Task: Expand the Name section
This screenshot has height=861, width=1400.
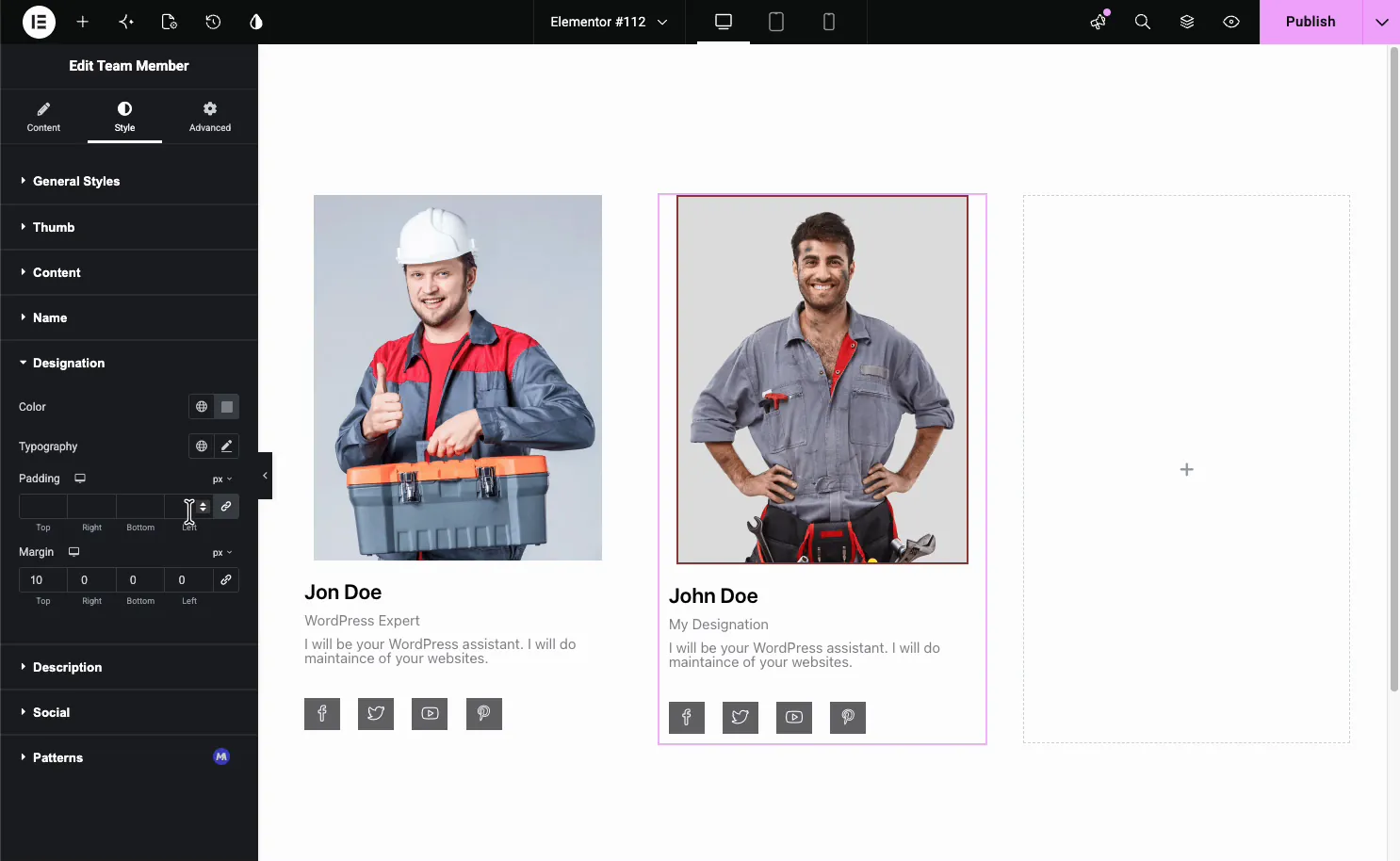Action: click(129, 317)
